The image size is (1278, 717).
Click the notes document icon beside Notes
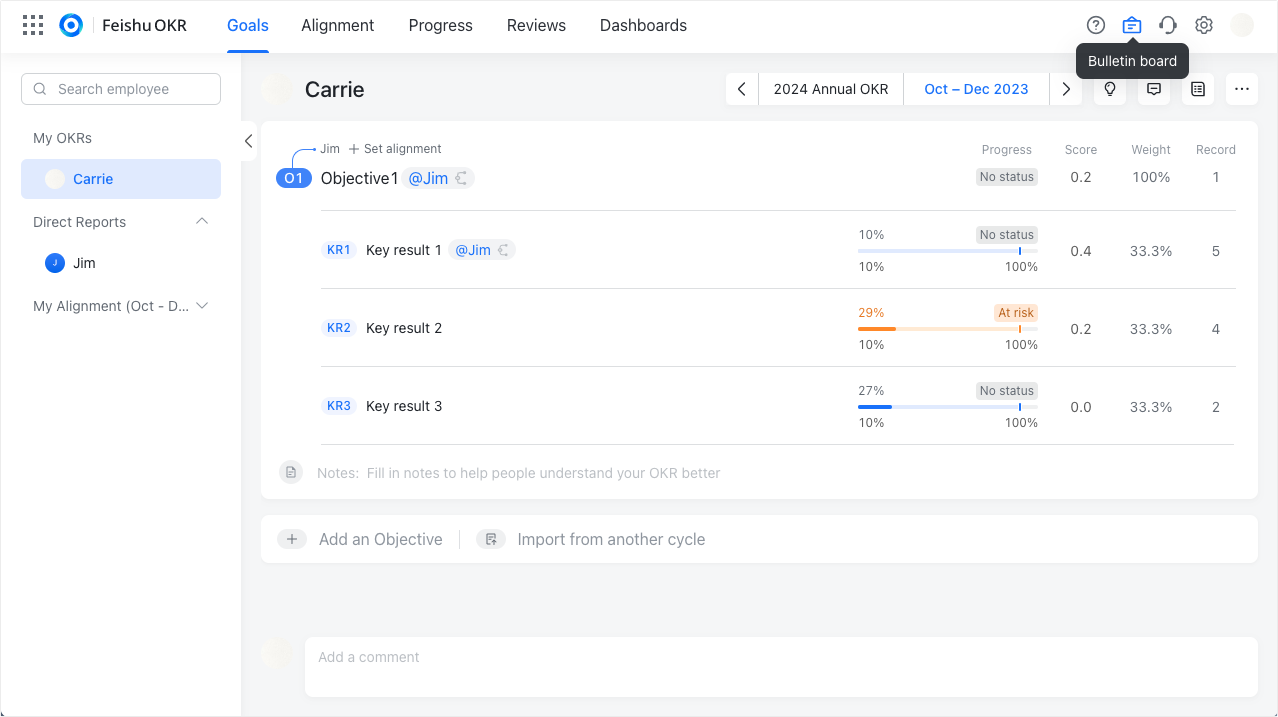(290, 472)
